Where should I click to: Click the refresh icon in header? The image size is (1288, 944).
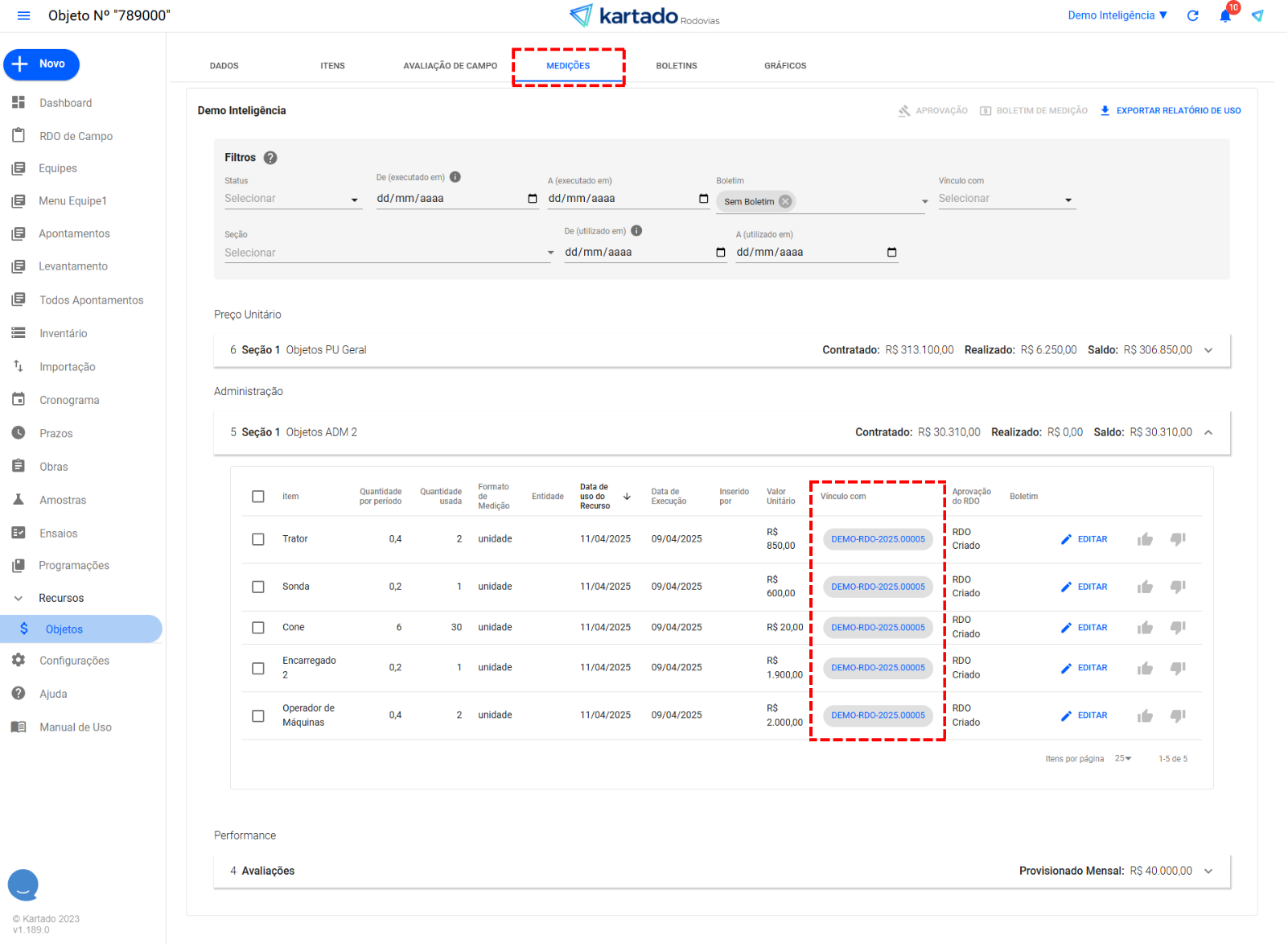coord(1192,15)
